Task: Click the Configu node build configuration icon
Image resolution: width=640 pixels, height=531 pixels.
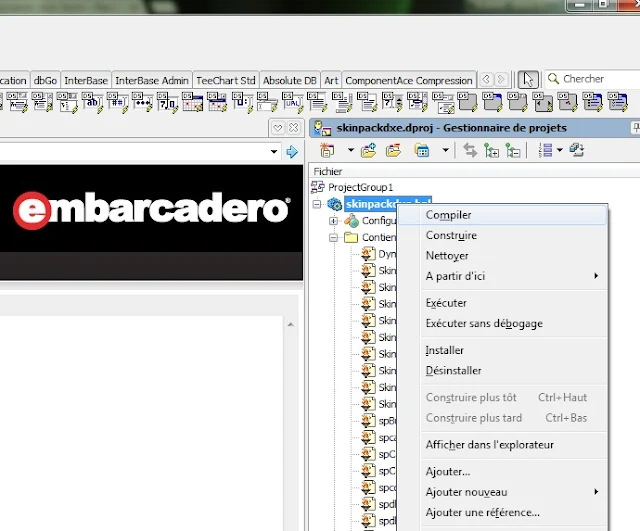Action: click(x=351, y=220)
